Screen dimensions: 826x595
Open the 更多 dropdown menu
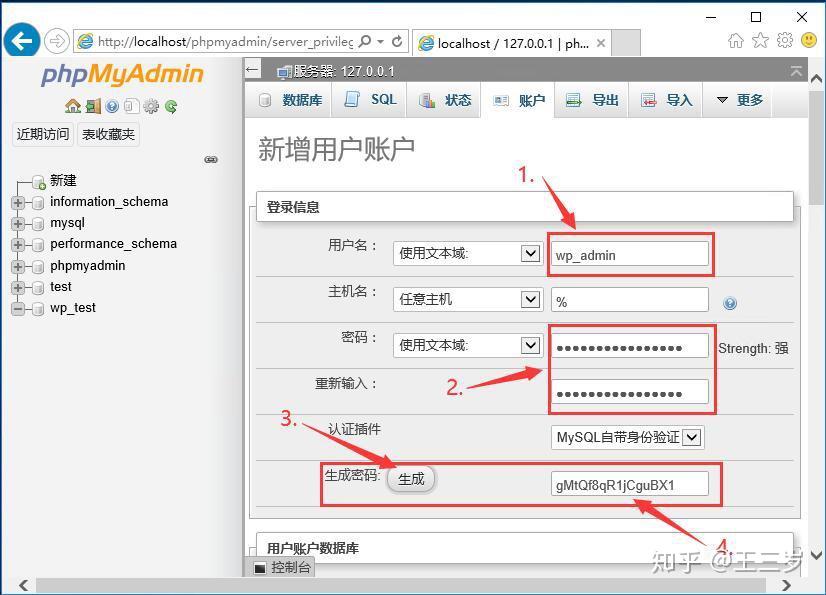point(739,100)
